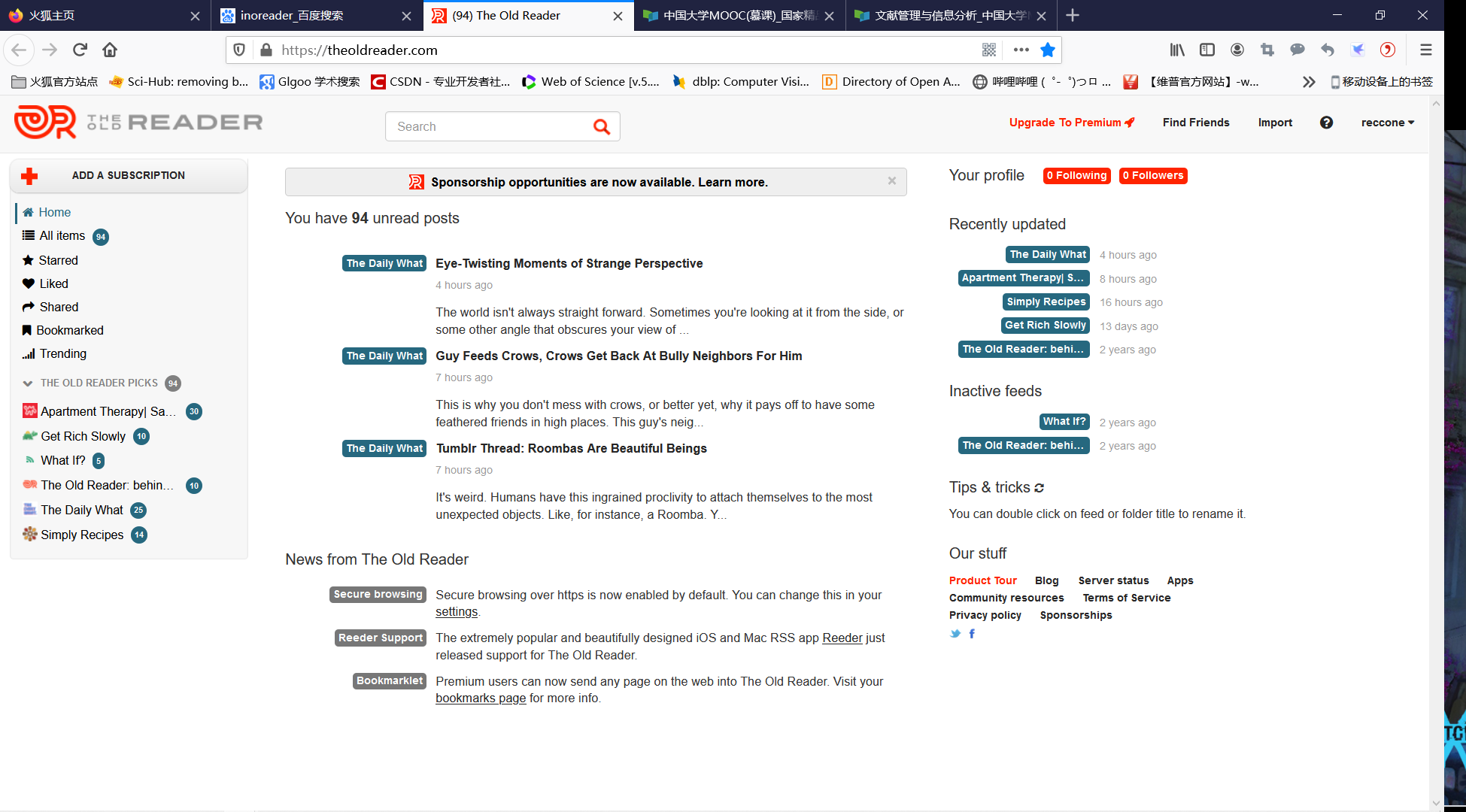Open the sponsorship Learn more link
This screenshot has height=812, width=1466.
click(732, 182)
